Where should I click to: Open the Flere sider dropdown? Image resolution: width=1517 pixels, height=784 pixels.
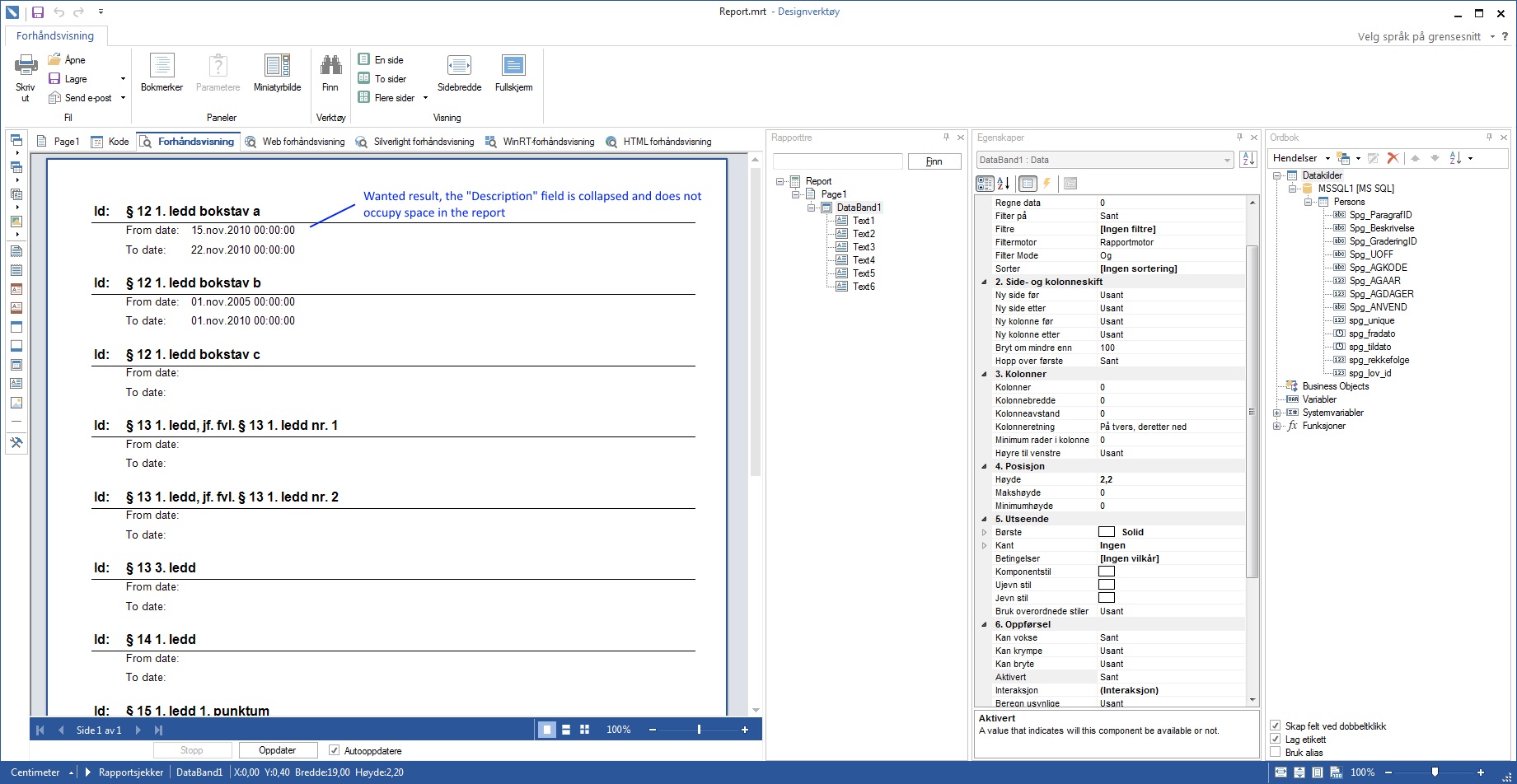point(425,98)
